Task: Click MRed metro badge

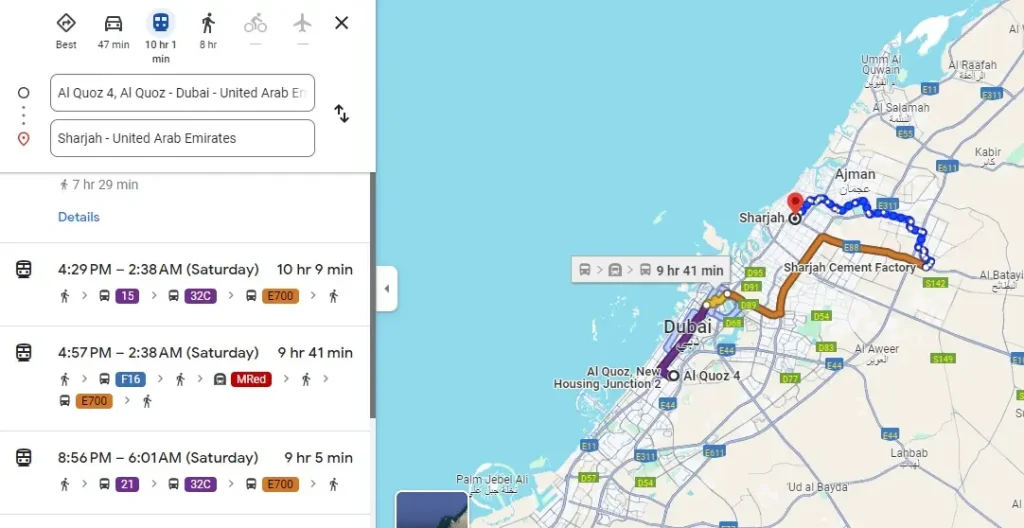Action: coord(251,379)
